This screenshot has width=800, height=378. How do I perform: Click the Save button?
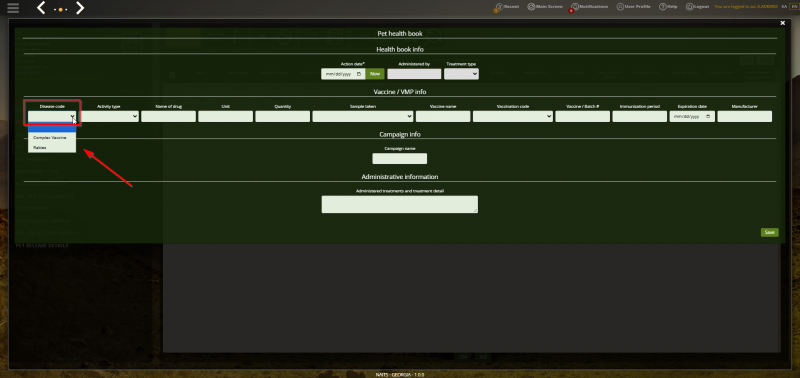tap(769, 232)
